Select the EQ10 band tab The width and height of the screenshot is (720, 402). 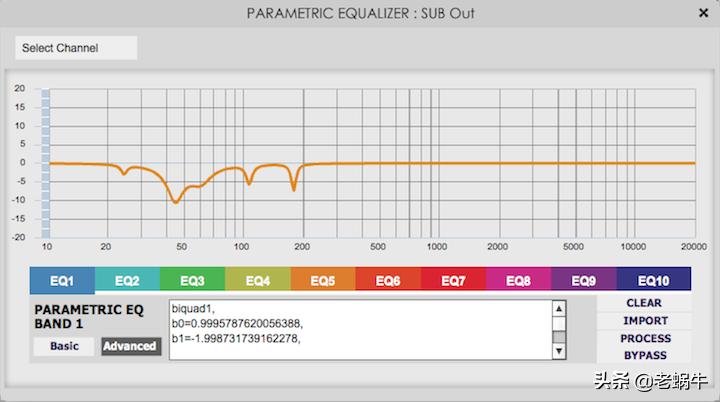pyautogui.click(x=653, y=279)
